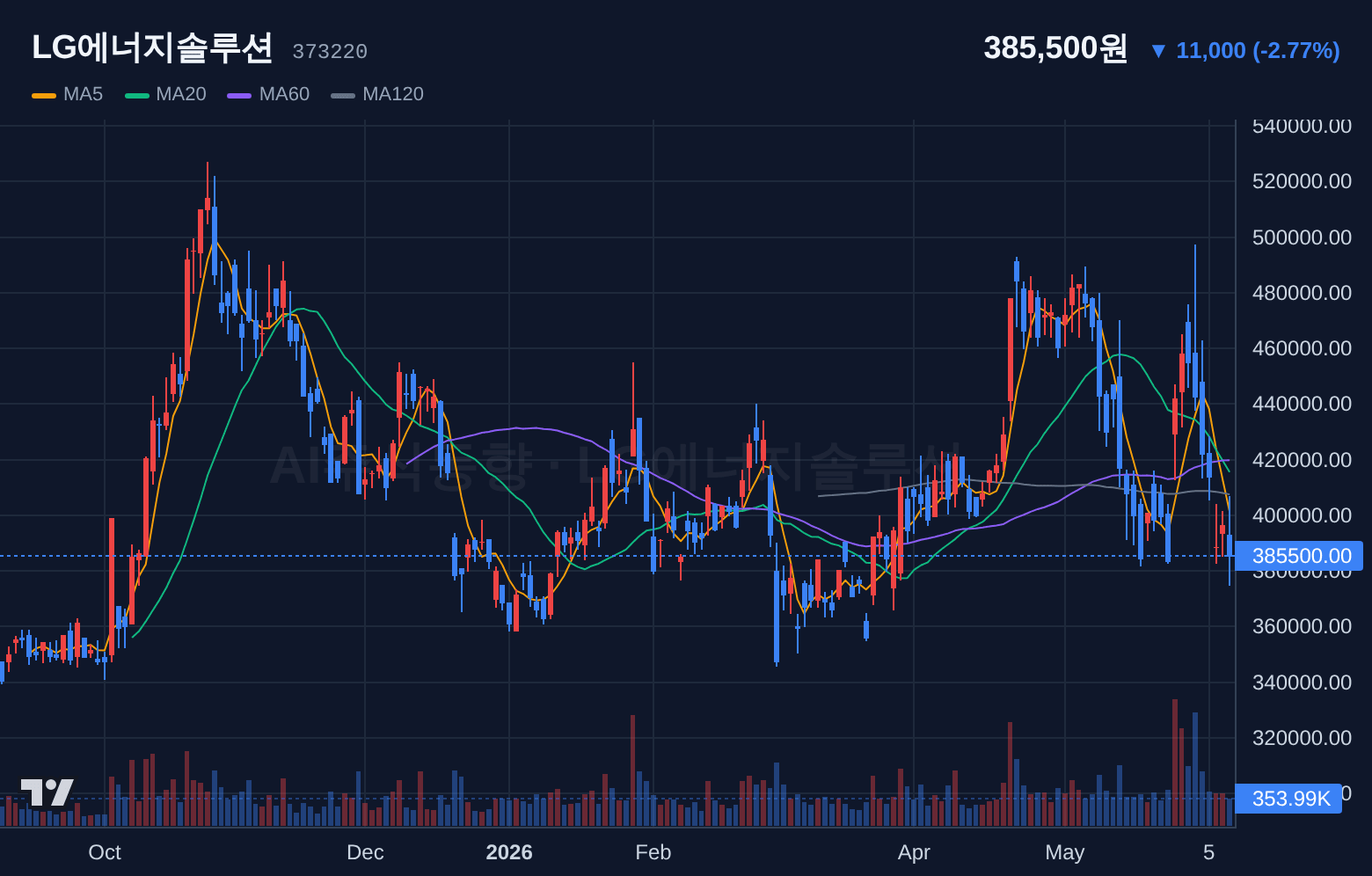Screen dimensions: 1372x876
Task: Click the May label on time axis
Action: 1065,852
